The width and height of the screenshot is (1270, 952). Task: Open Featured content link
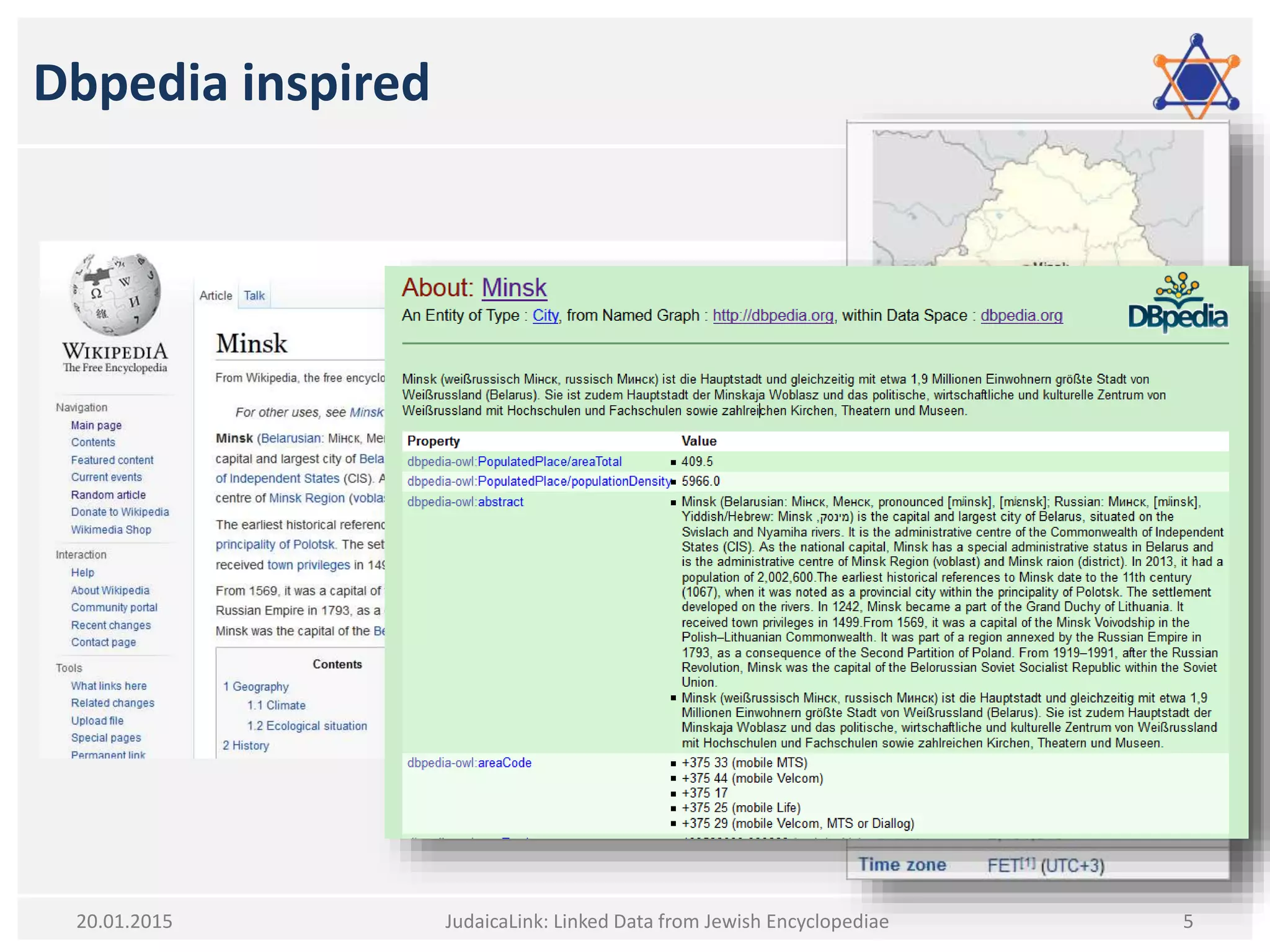(x=112, y=460)
